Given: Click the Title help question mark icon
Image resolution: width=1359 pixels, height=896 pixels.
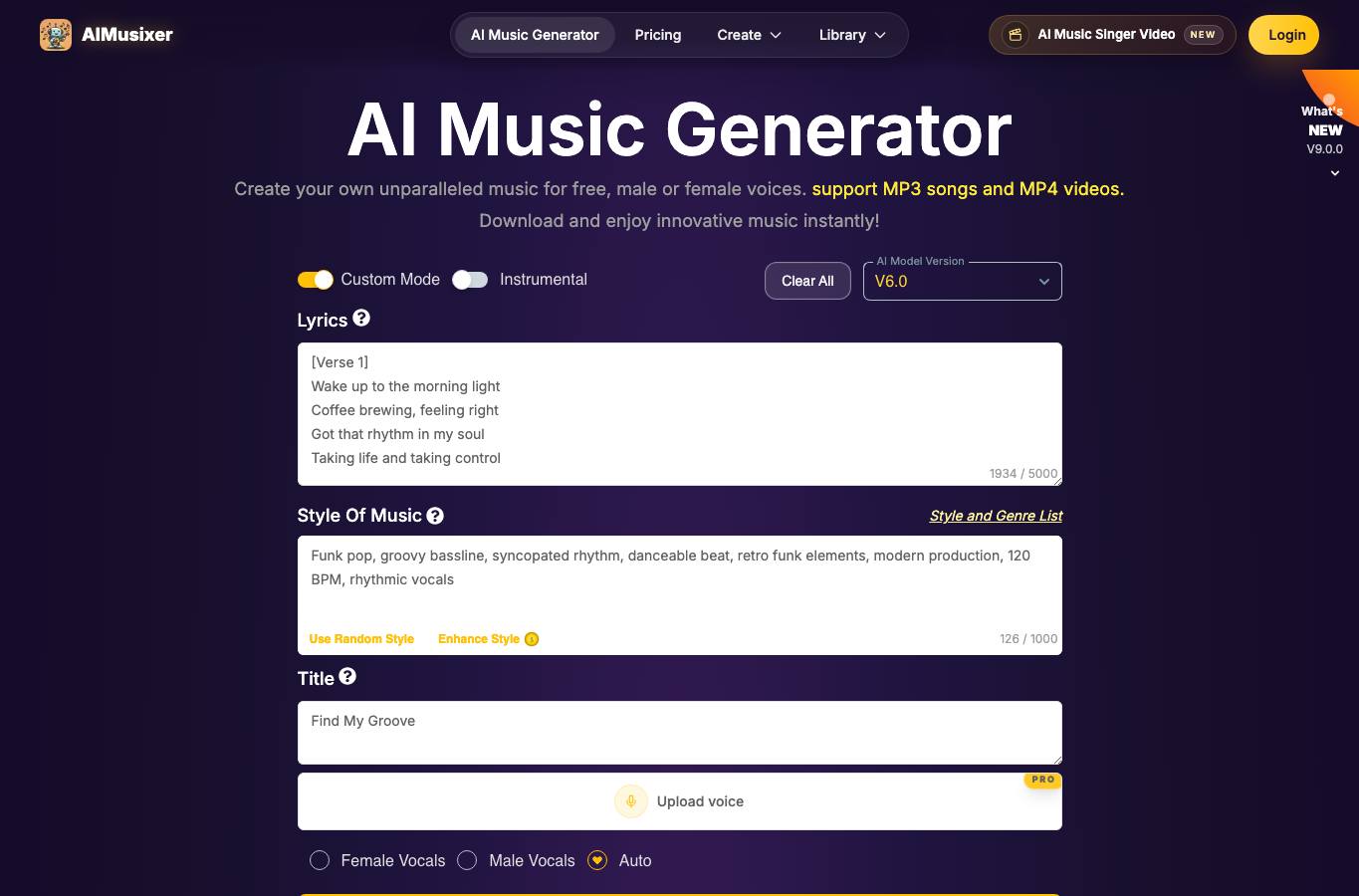Looking at the screenshot, I should coord(347,676).
